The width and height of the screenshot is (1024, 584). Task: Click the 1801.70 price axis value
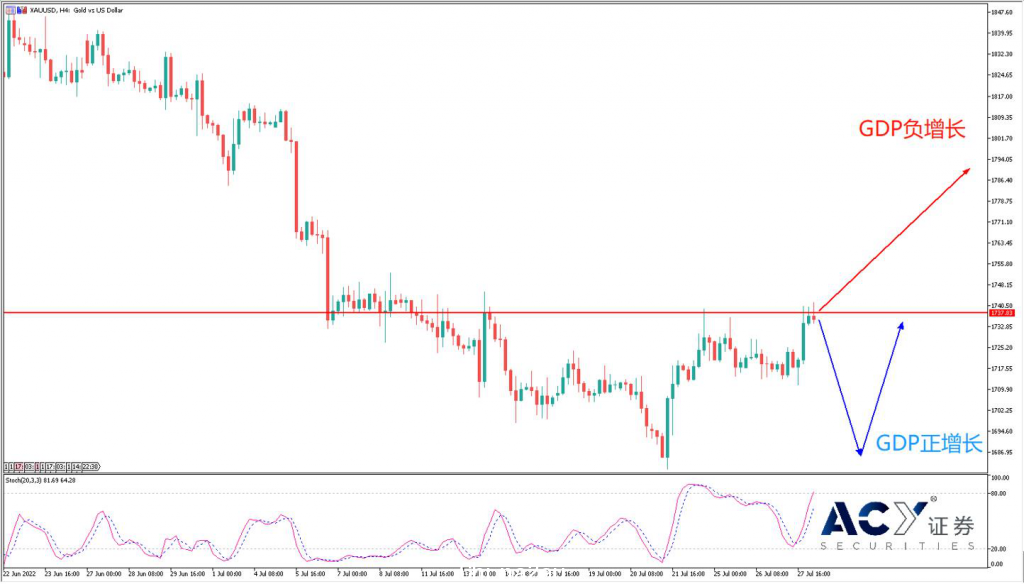point(1002,138)
